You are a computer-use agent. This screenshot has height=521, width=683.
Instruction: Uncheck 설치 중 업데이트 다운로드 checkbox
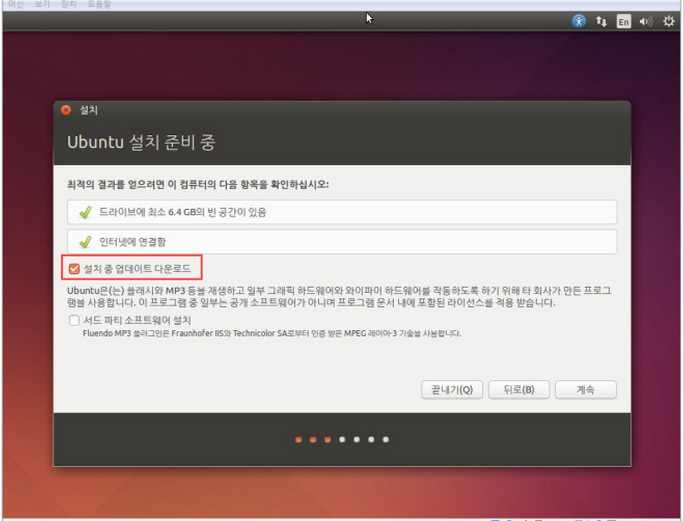(x=74, y=268)
